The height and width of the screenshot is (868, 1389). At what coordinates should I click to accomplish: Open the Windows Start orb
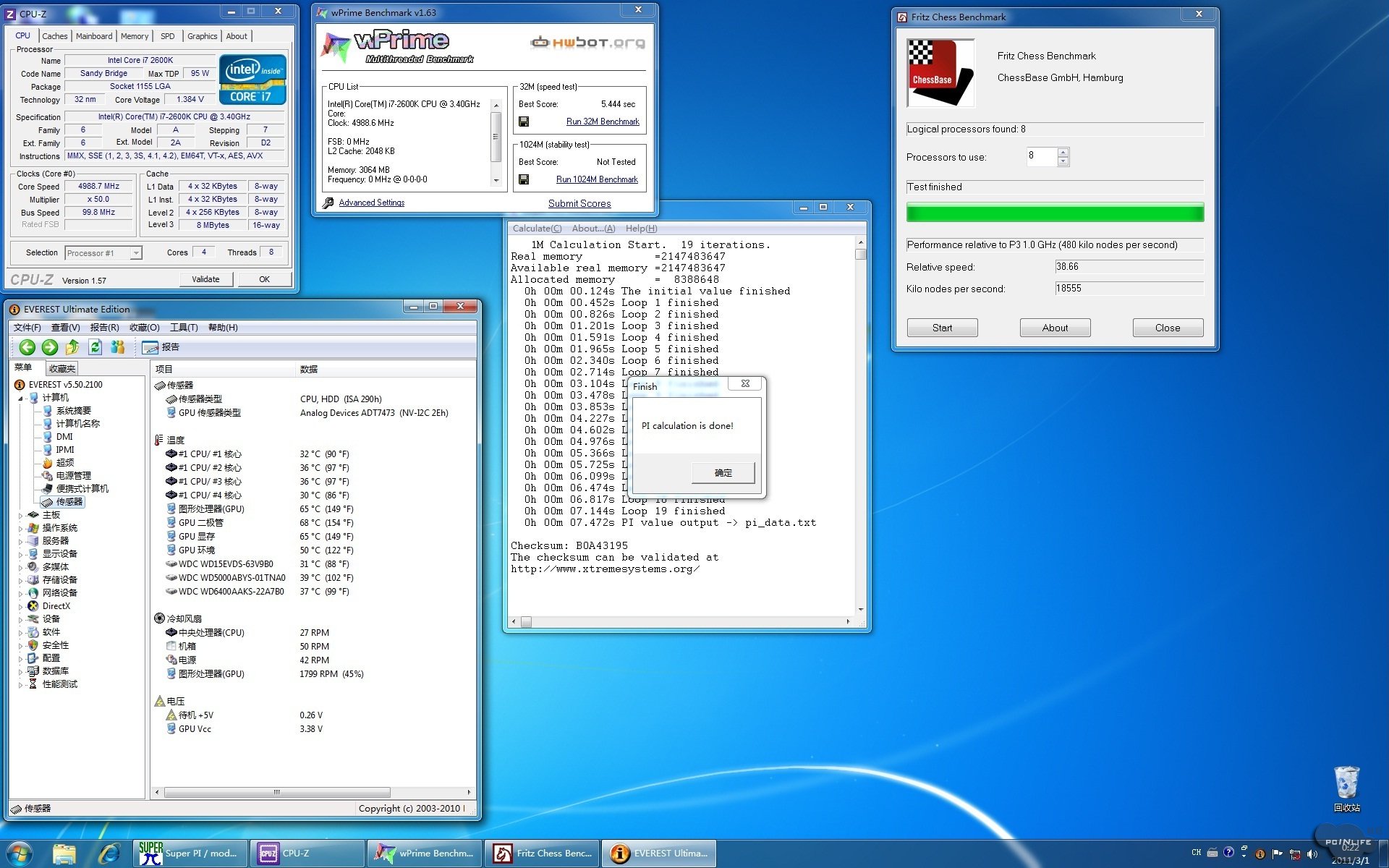point(20,854)
